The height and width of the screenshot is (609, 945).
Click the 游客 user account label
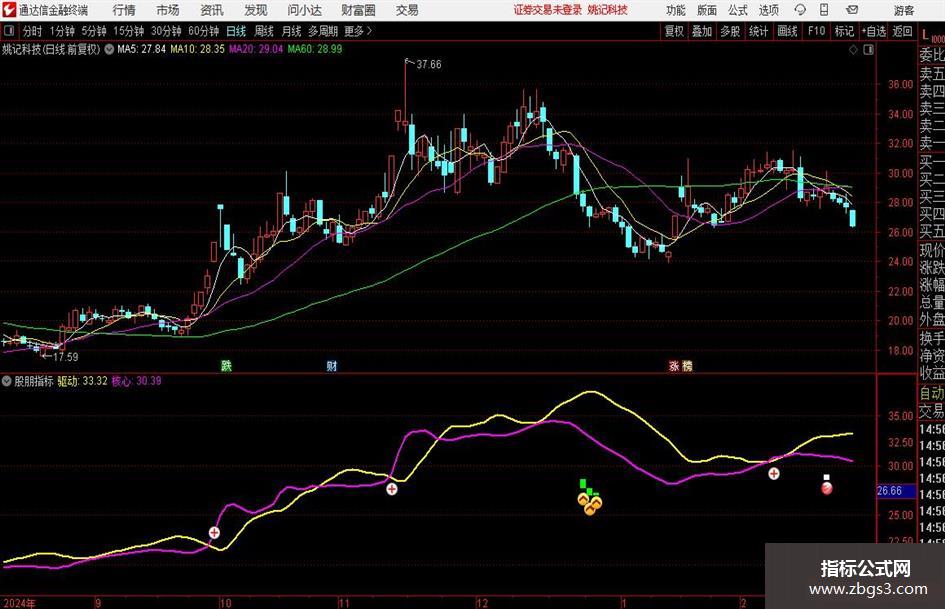[x=904, y=10]
